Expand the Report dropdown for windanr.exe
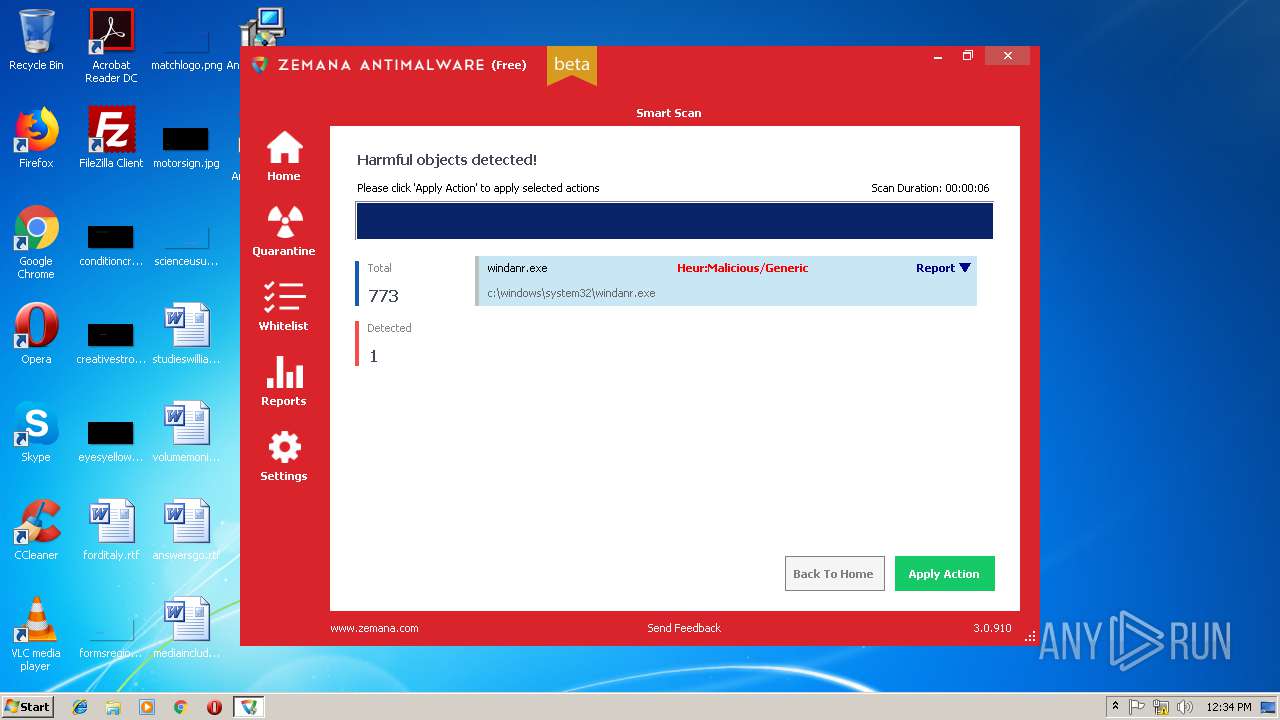Viewport: 1280px width, 720px height. [943, 268]
